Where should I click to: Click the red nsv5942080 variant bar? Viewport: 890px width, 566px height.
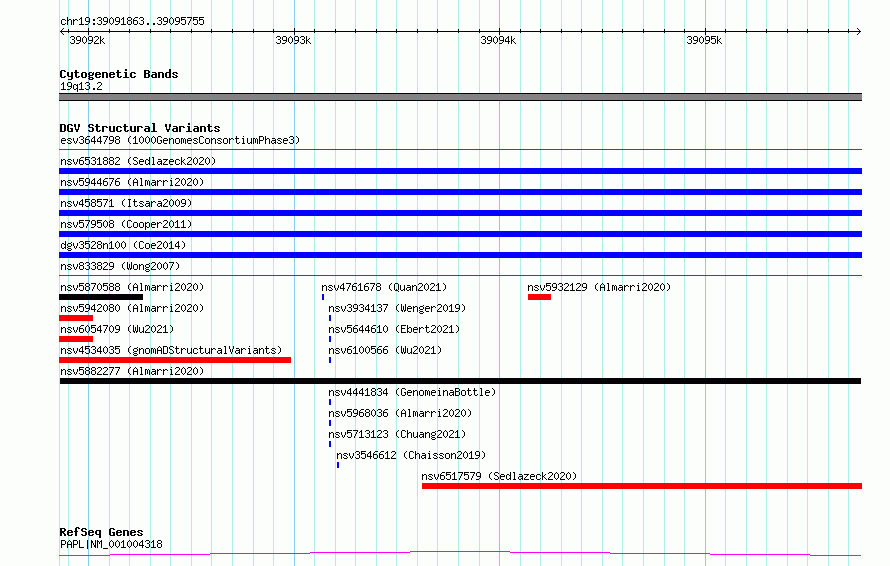(76, 318)
